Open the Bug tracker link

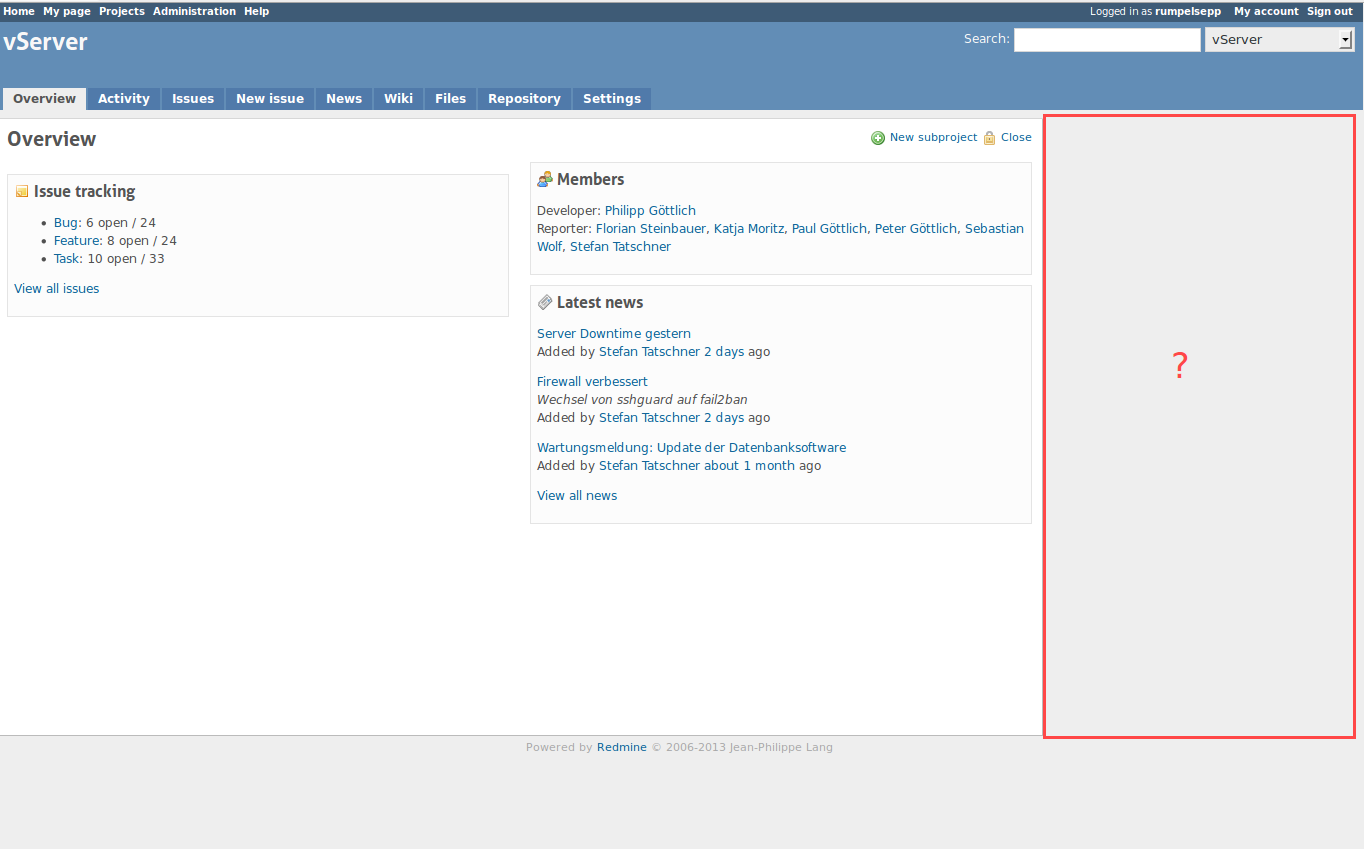point(66,223)
